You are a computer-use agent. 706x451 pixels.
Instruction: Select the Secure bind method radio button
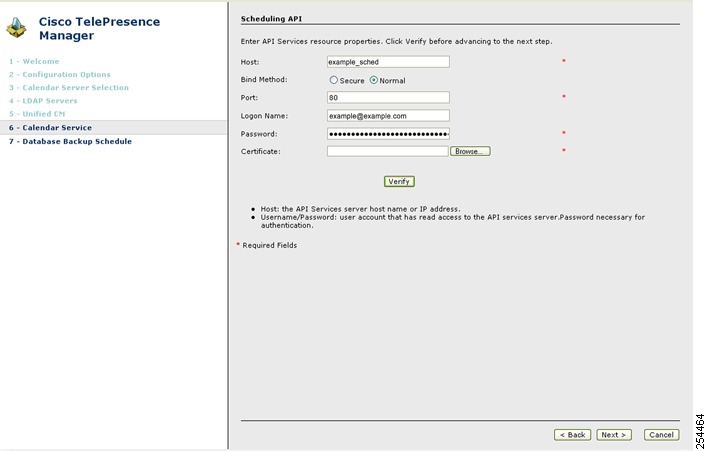coord(334,80)
